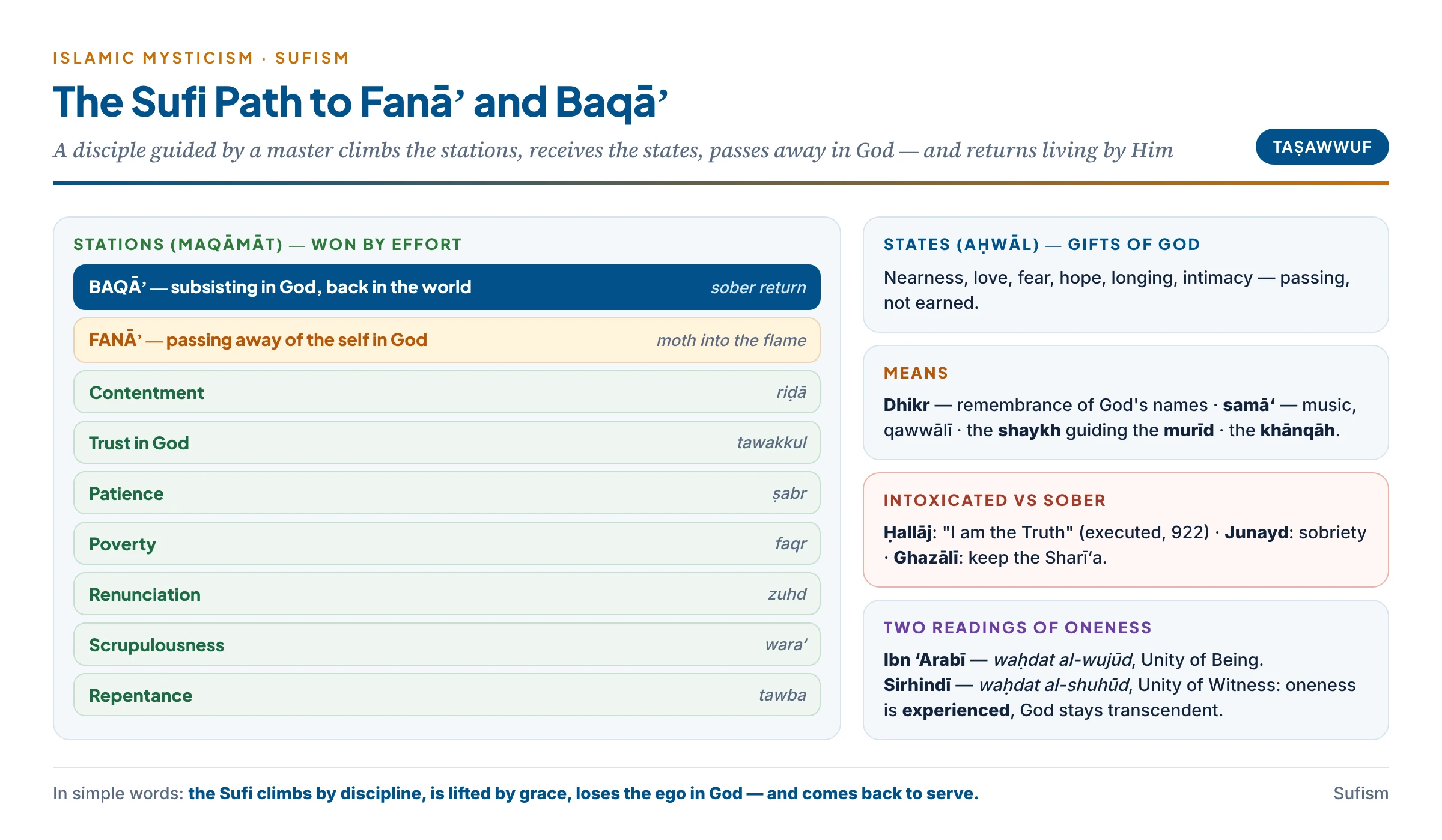Click the Contentment station row
The width and height of the screenshot is (1442, 840).
446,392
